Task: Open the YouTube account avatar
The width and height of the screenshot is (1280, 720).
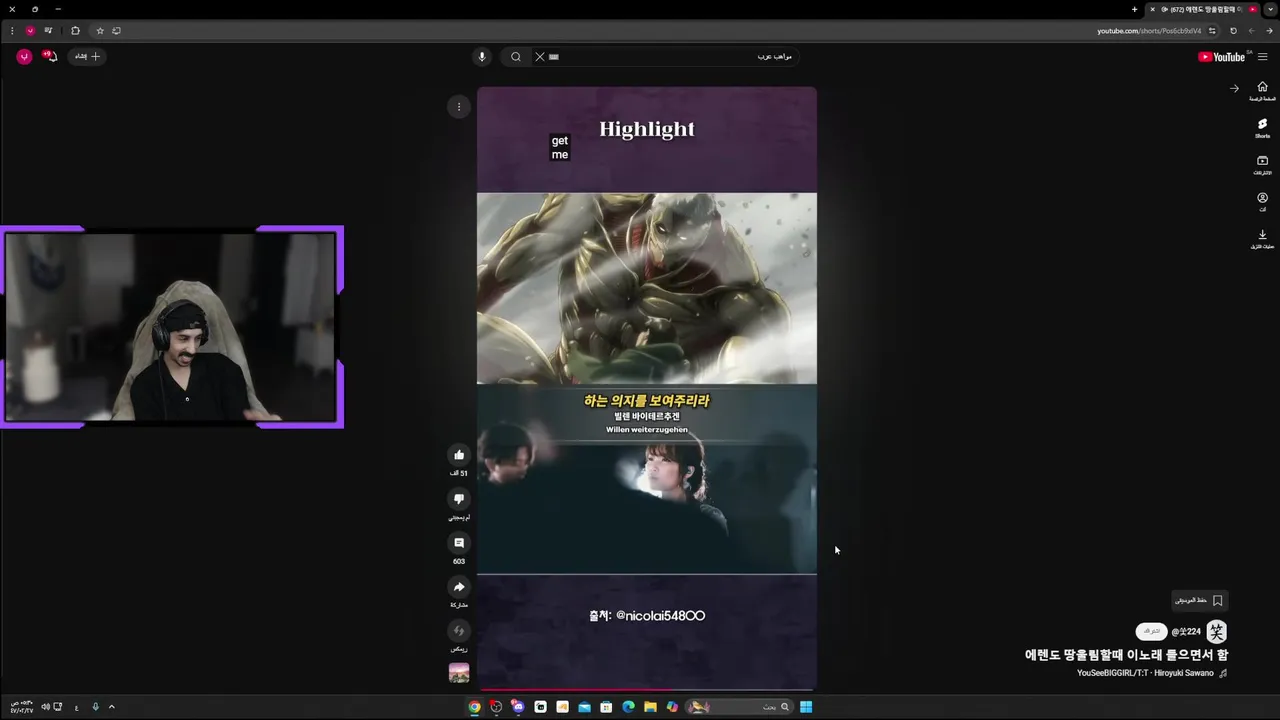Action: coord(24,57)
